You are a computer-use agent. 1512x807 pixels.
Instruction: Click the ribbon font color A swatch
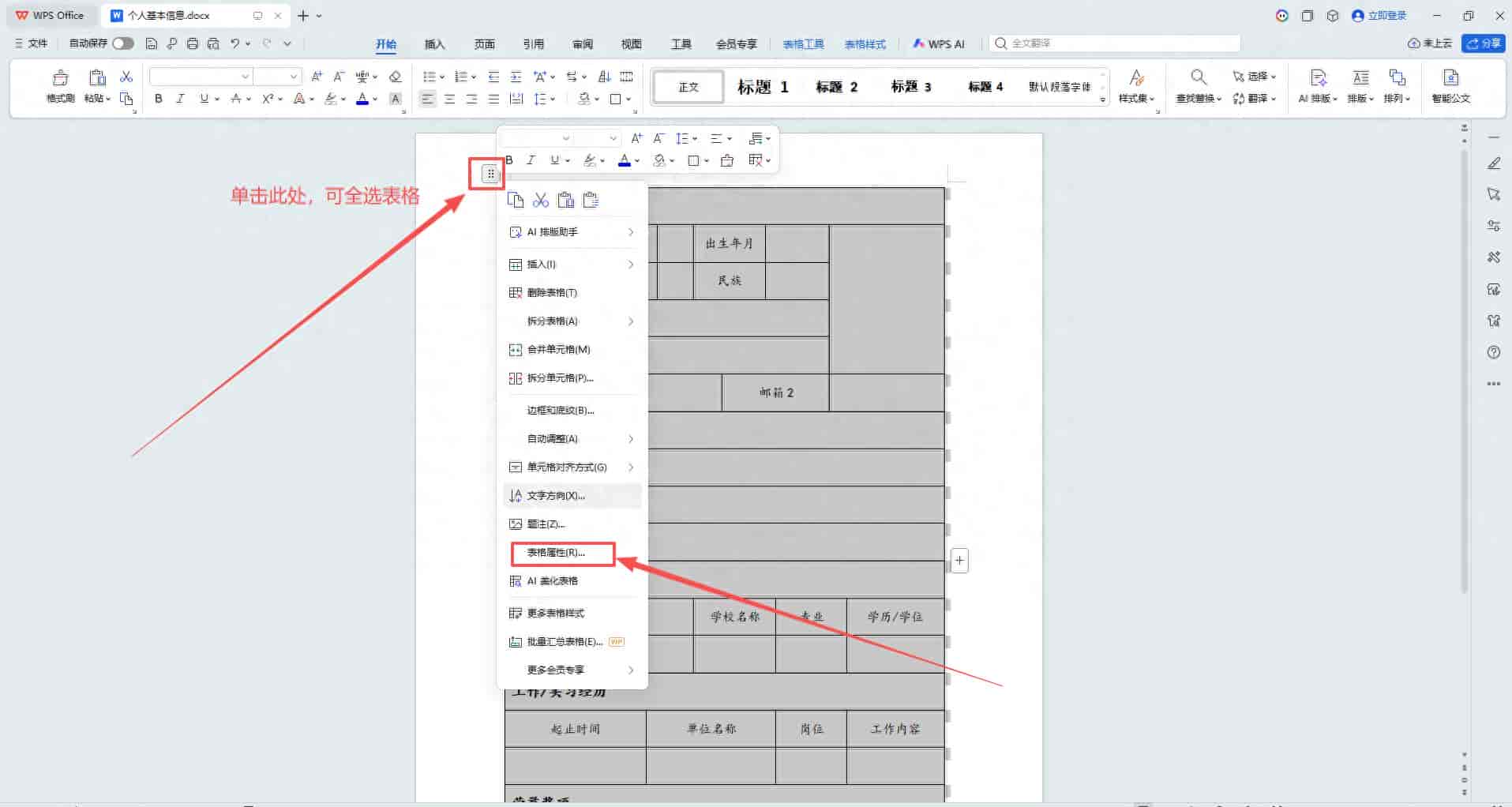[x=362, y=99]
